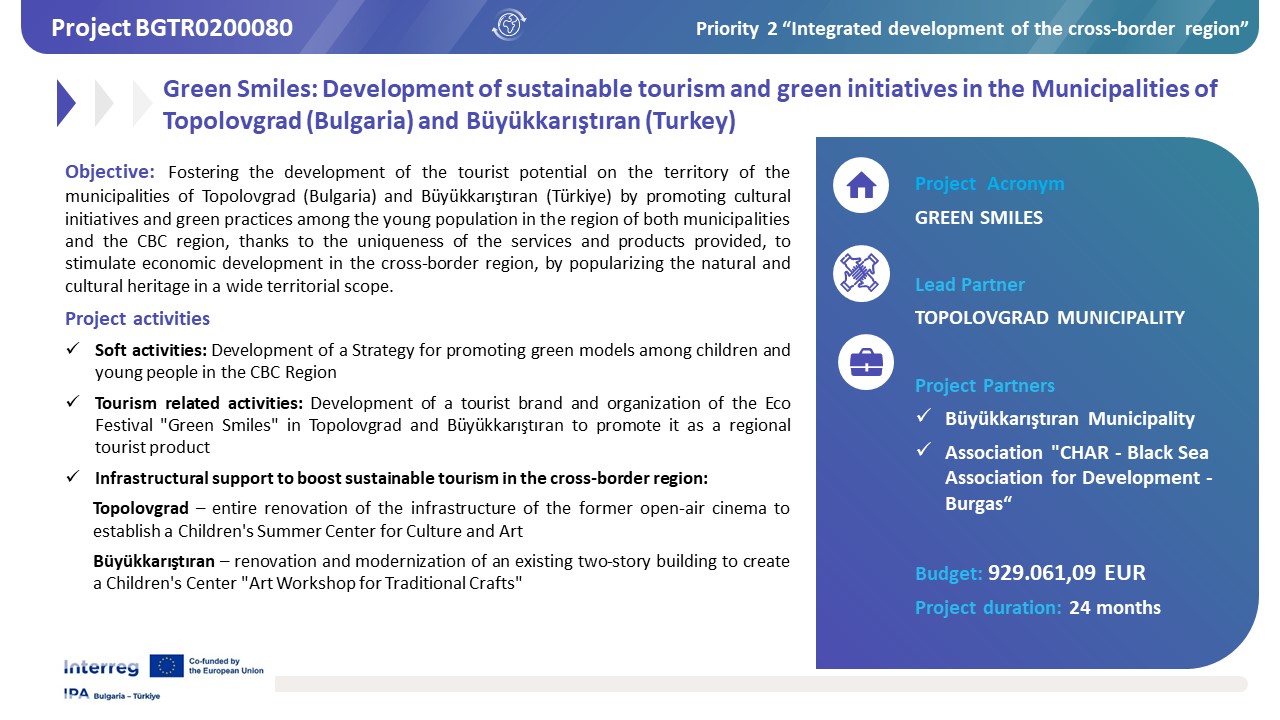Click the Project BGTR0200080 header text
Viewport: 1280px width, 720px height.
point(172,28)
